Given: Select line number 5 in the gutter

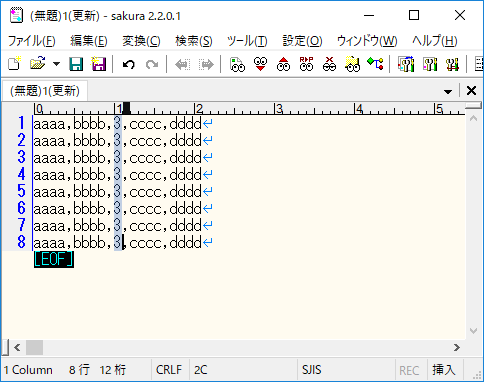Looking at the screenshot, I should 21,191.
